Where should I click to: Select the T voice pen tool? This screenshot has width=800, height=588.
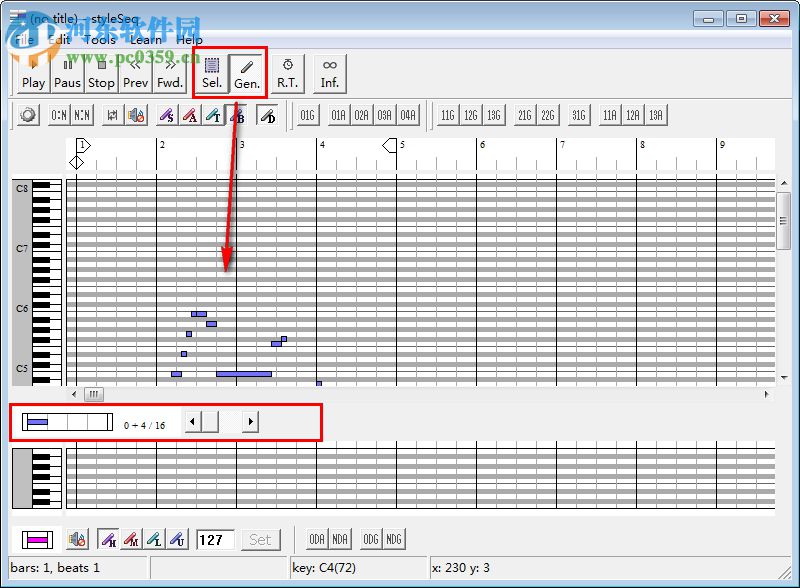[213, 115]
